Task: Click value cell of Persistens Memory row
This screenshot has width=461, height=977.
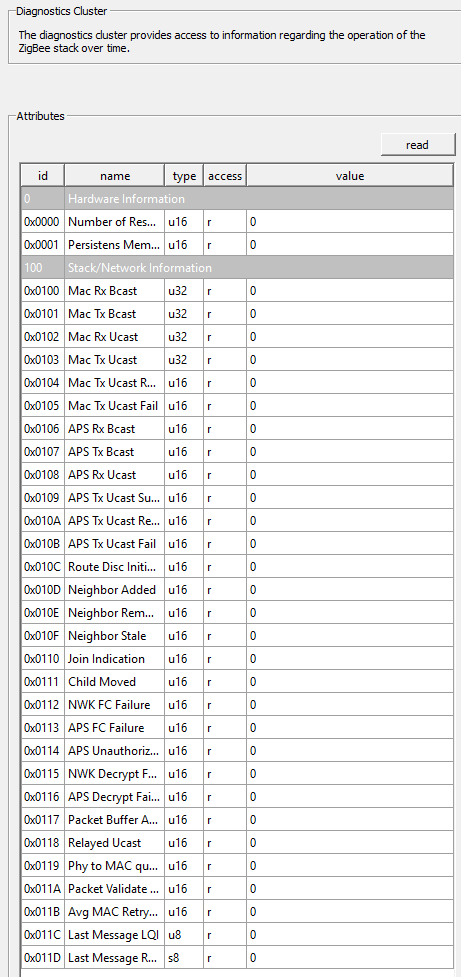Action: point(350,245)
